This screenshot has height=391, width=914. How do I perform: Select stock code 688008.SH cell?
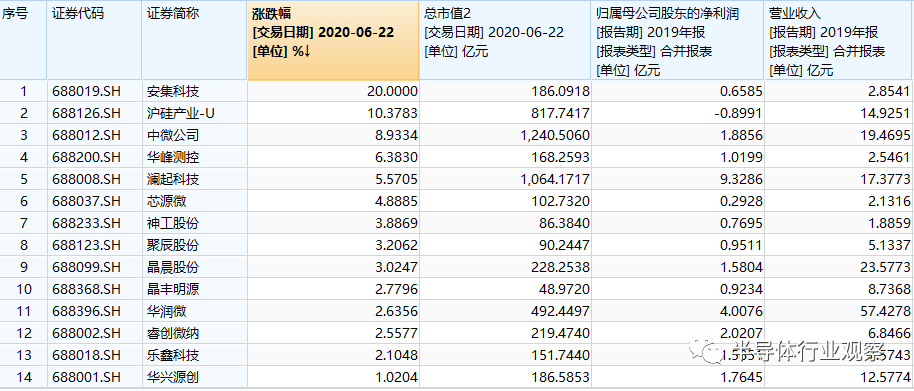[94, 179]
